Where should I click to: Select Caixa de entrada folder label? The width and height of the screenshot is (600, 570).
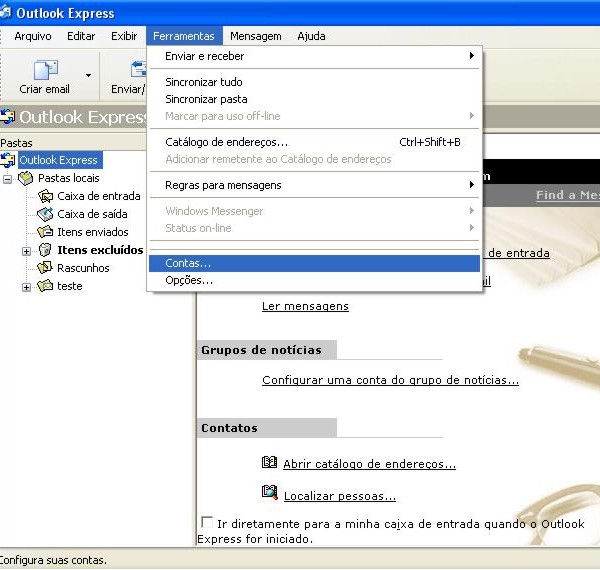pyautogui.click(x=99, y=196)
